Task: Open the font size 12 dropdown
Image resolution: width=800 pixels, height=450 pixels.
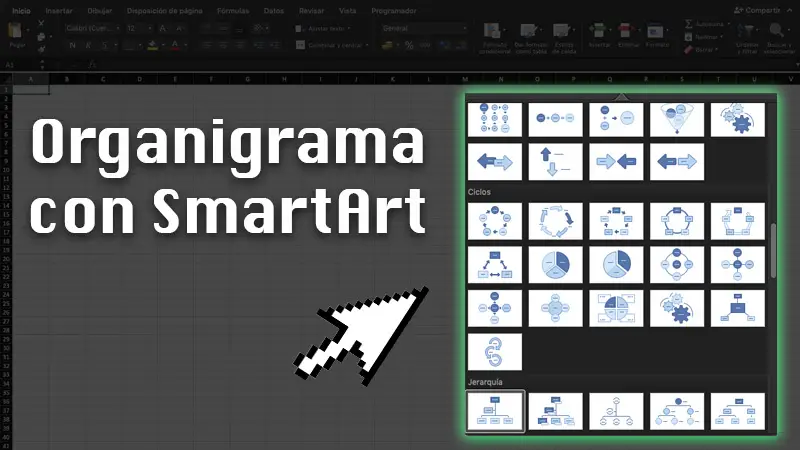Action: coord(139,29)
